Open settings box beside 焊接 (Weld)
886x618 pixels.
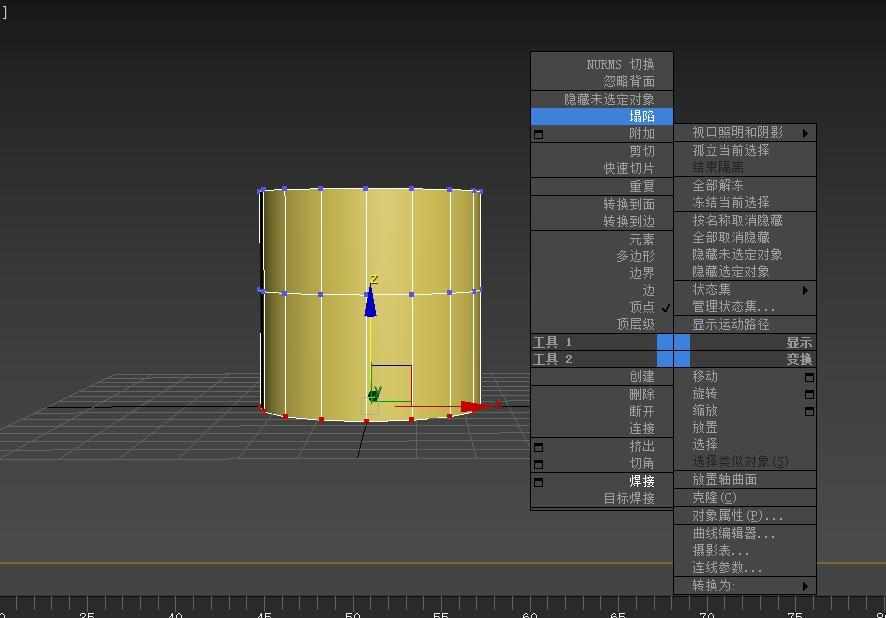(x=538, y=482)
